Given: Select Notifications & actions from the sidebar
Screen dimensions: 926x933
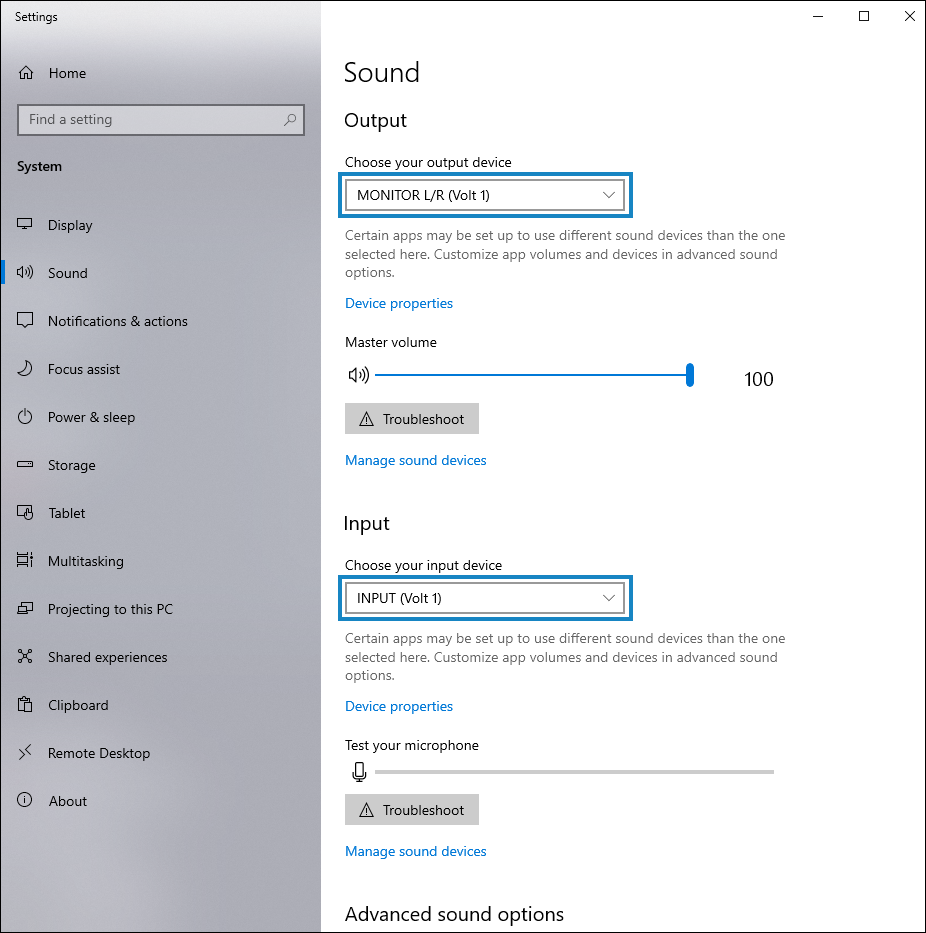Looking at the screenshot, I should (24, 321).
